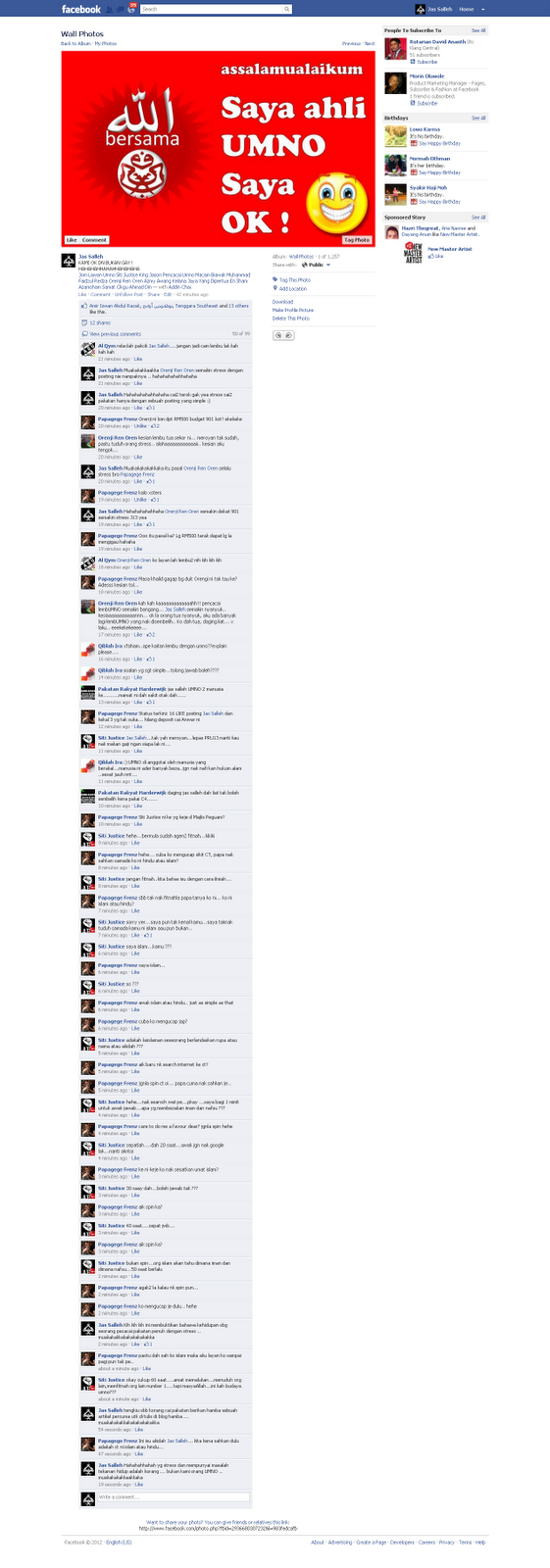The image size is (550, 1568).
Task: Click the rotate photo left icon
Action: pos(277,335)
